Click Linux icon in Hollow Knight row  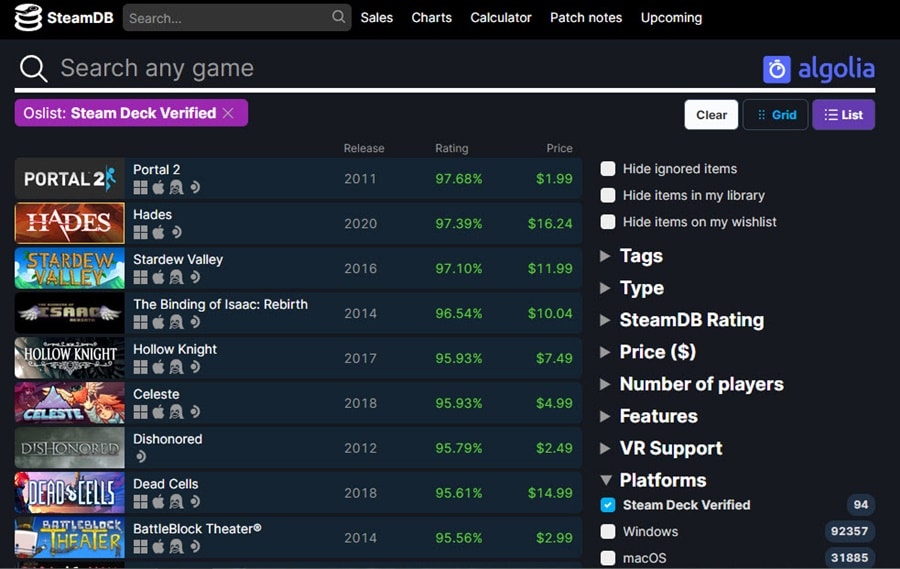point(176,367)
